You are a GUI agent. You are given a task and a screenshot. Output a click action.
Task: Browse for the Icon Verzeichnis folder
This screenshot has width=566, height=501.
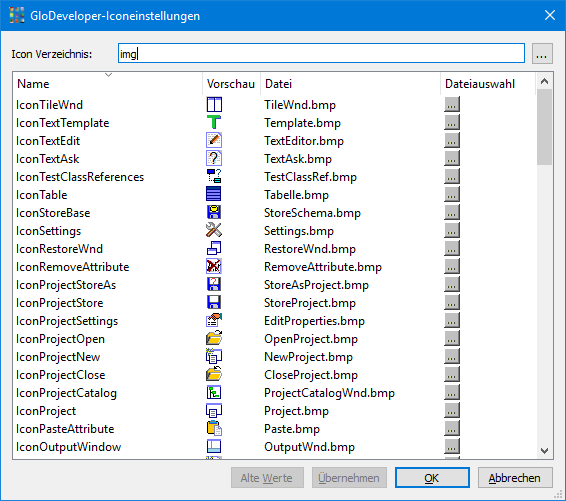coord(542,54)
